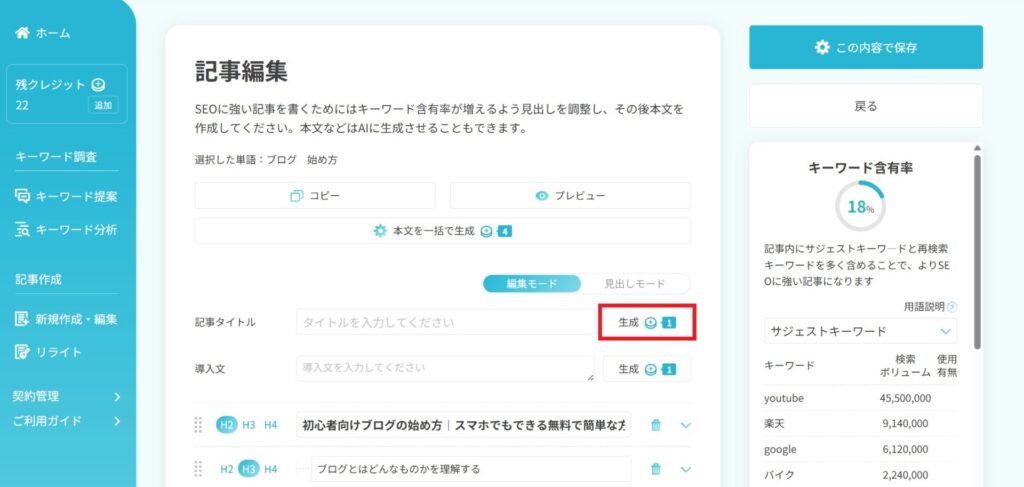Switch to 見出しモード
This screenshot has width=1024, height=487.
click(x=635, y=283)
